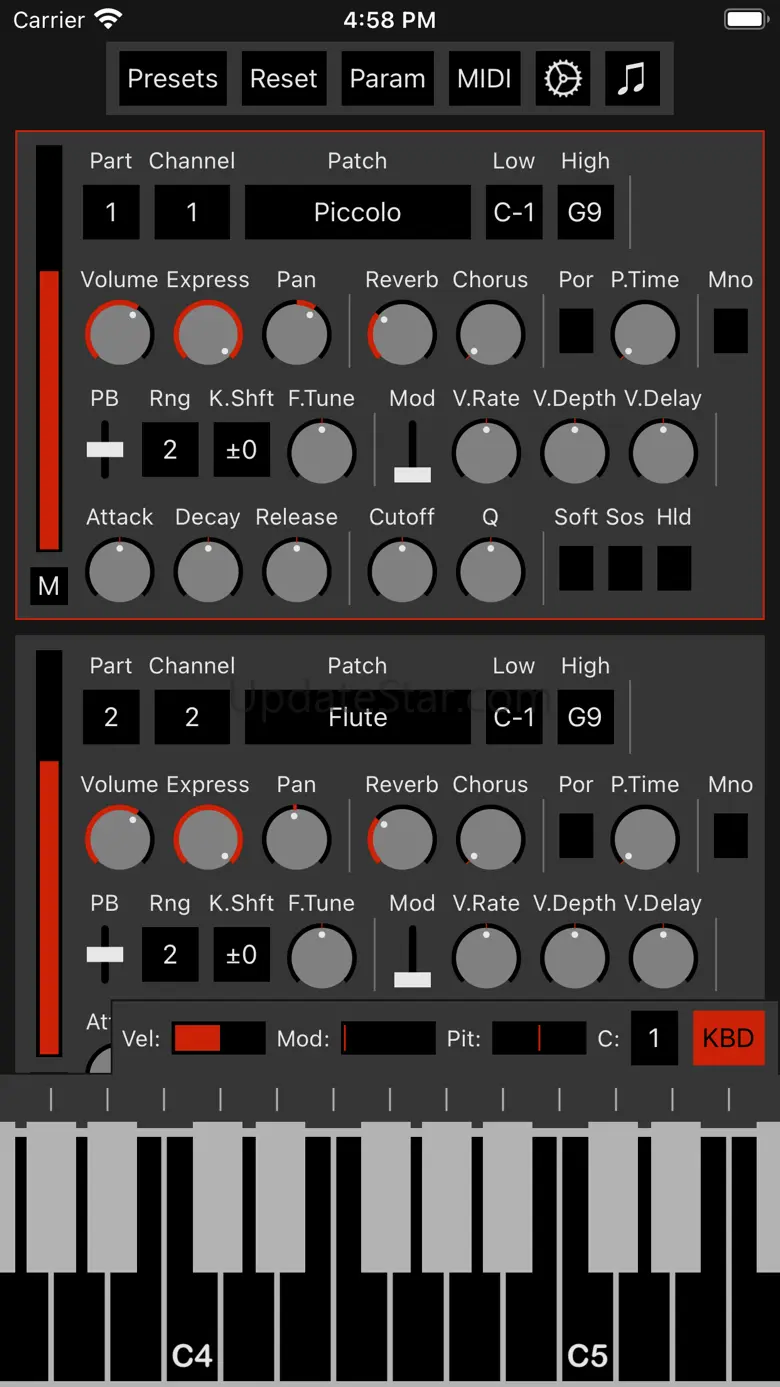Set the Low note C-1 for Piccolo
The width and height of the screenshot is (780, 1387).
514,212
